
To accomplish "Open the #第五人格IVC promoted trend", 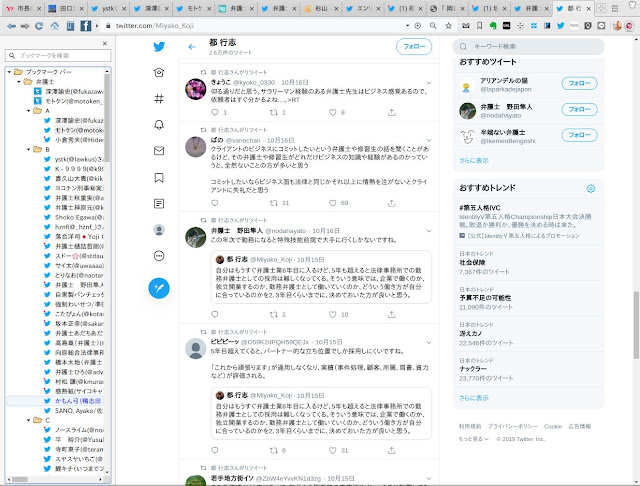I will point(480,208).
